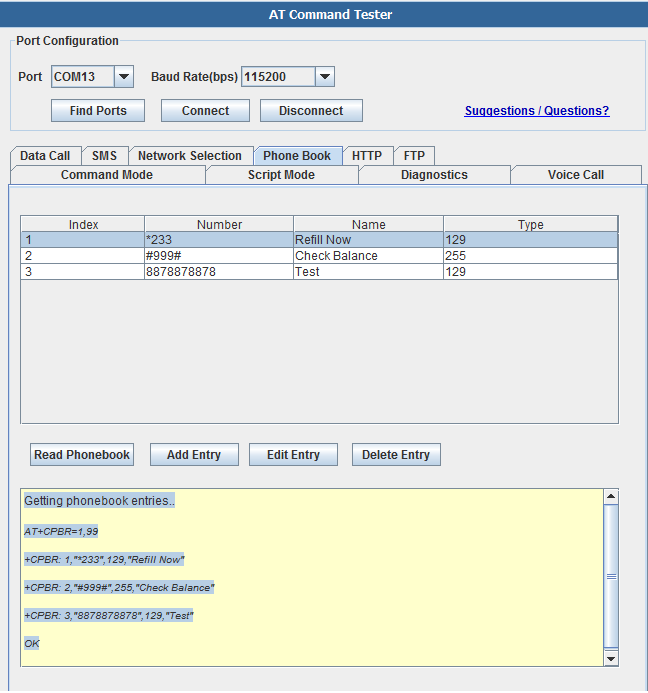Click the Delete Entry button

pyautogui.click(x=396, y=455)
